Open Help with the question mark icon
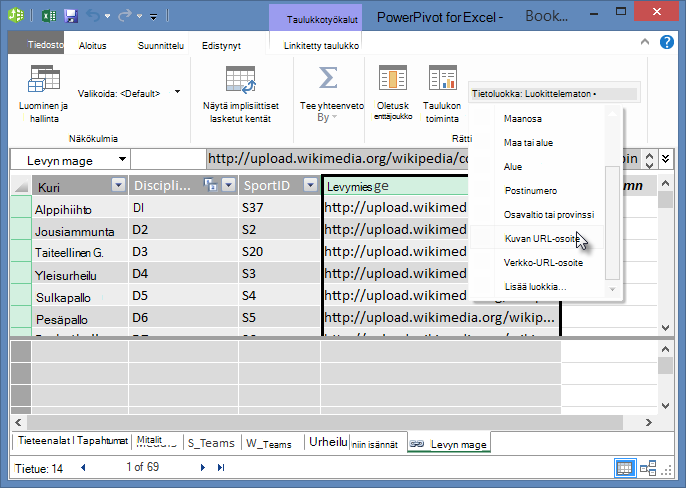The height and width of the screenshot is (488, 686). 667,42
